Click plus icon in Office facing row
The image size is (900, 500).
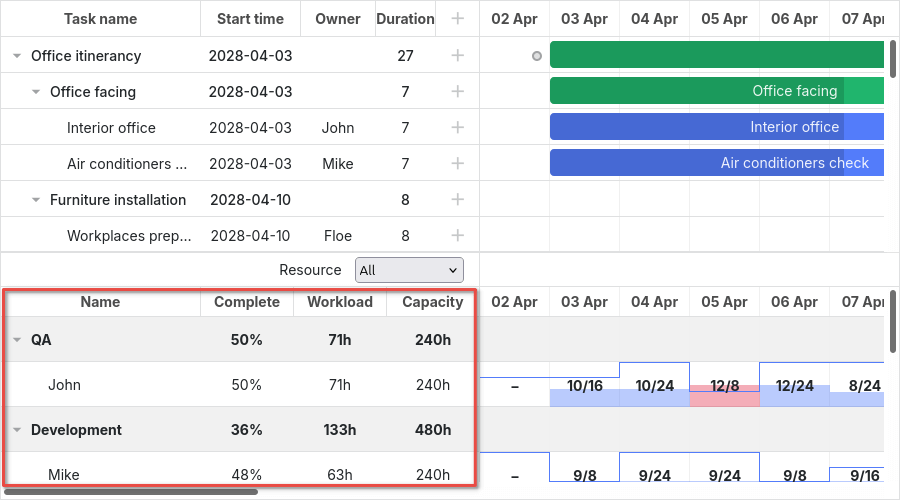[x=457, y=92]
